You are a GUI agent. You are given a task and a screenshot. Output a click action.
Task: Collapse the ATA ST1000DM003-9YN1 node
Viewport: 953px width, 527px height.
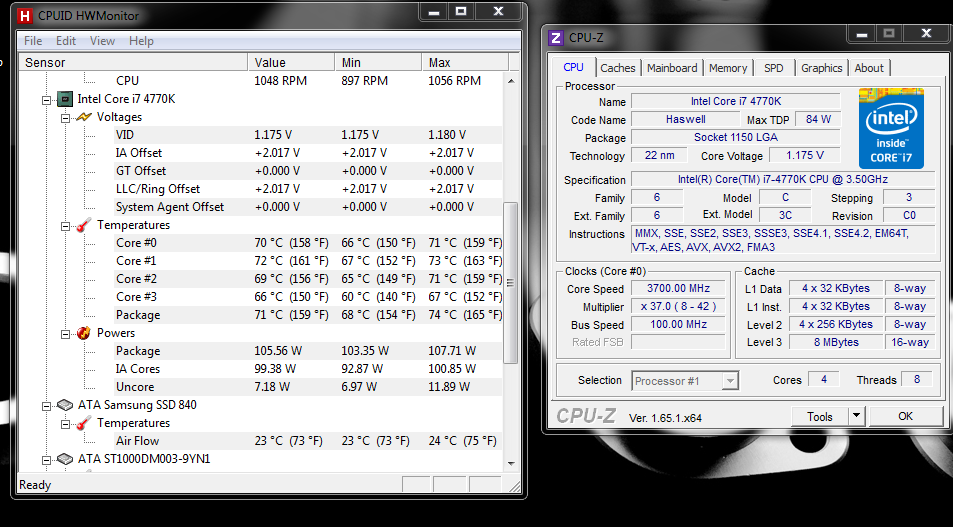[46, 460]
